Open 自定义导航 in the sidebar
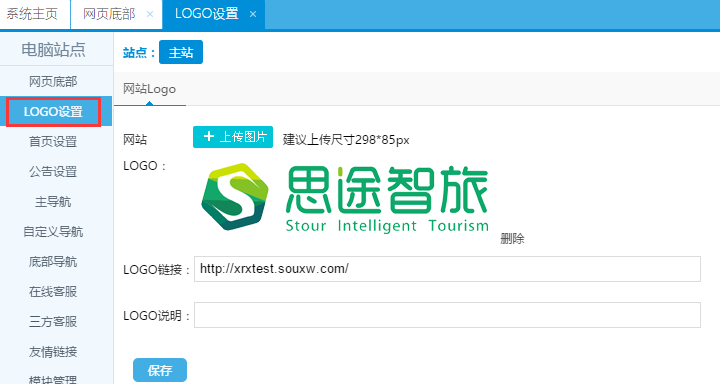 [53, 232]
